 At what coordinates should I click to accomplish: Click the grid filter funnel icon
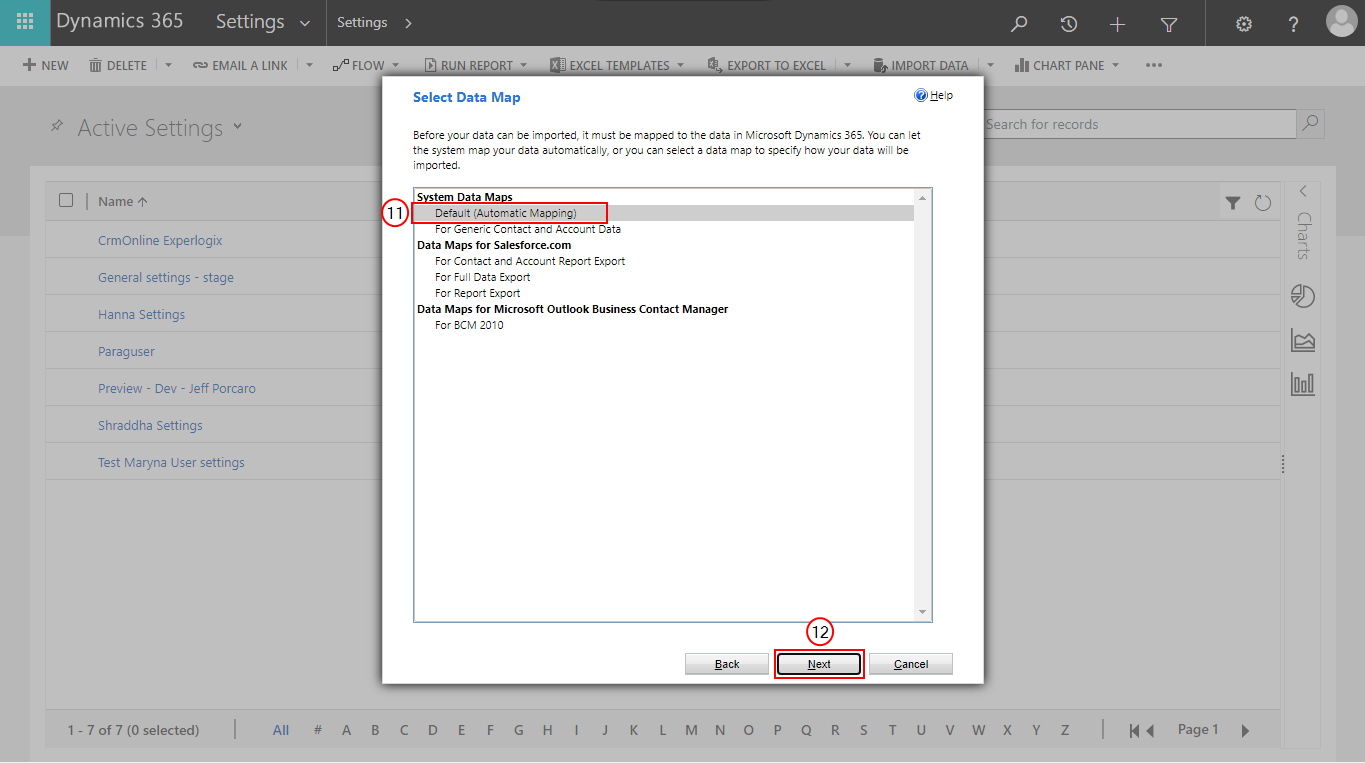pyautogui.click(x=1233, y=203)
